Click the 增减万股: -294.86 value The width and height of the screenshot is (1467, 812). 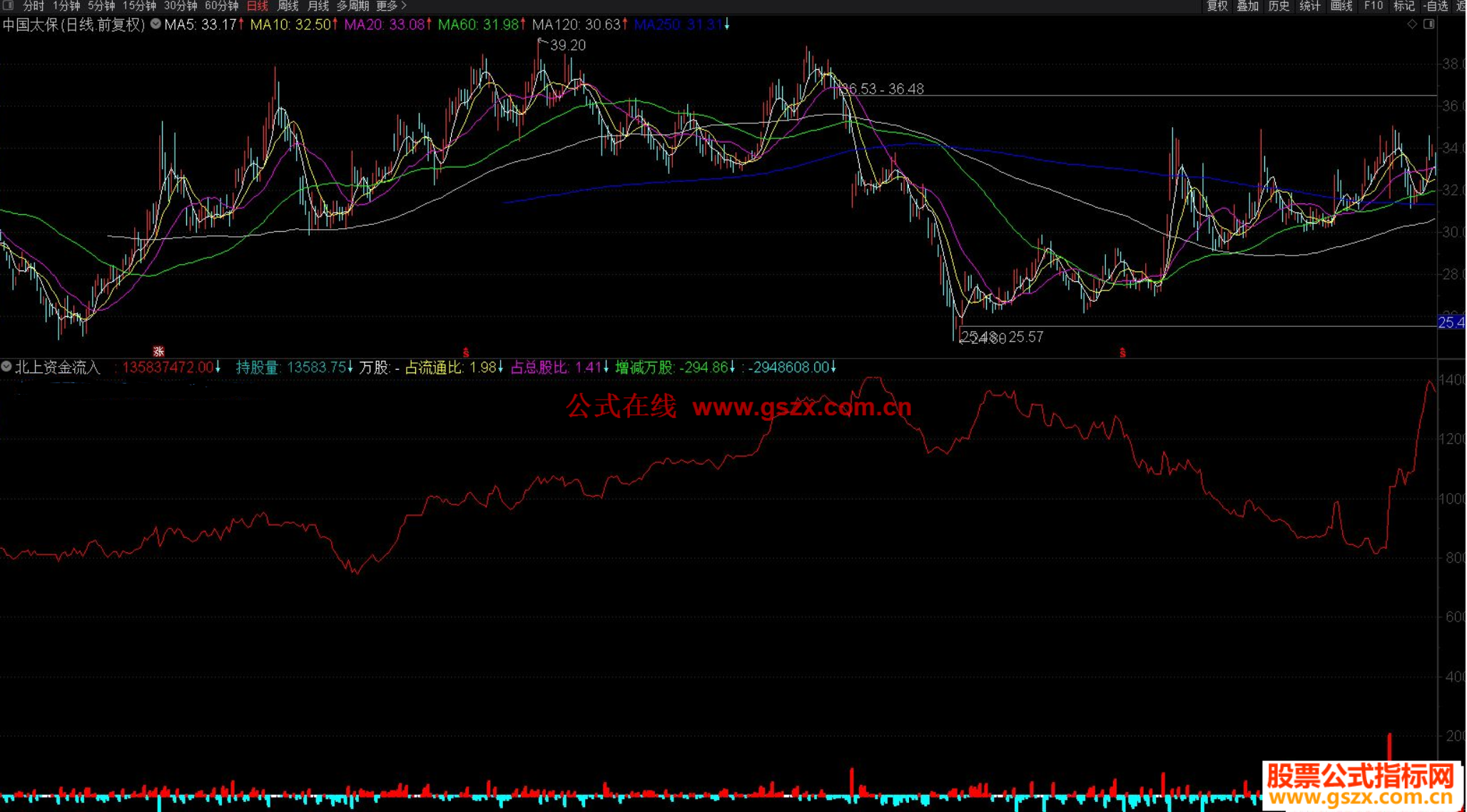(x=675, y=367)
